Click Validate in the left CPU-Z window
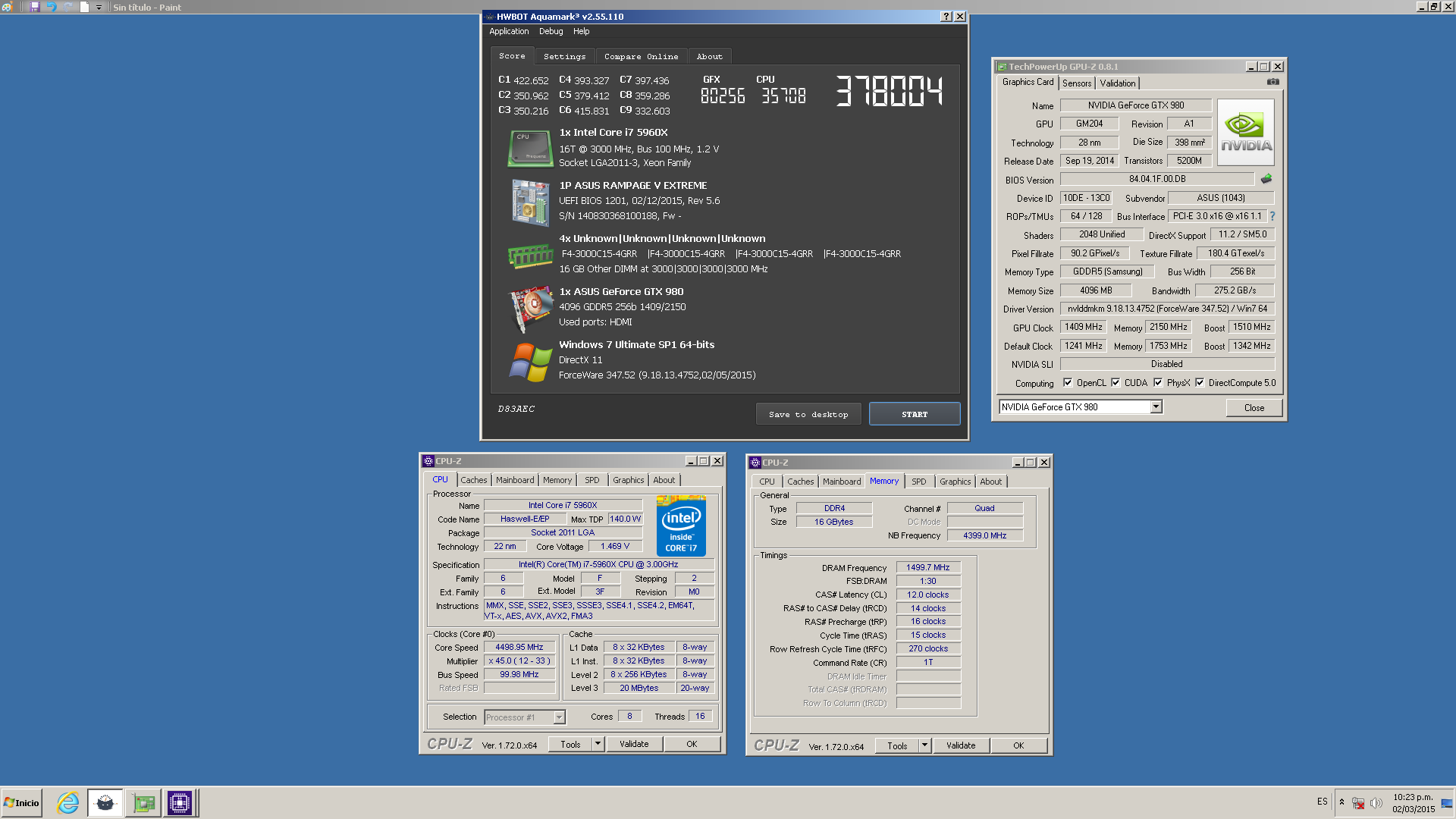The height and width of the screenshot is (819, 1456). 634,744
